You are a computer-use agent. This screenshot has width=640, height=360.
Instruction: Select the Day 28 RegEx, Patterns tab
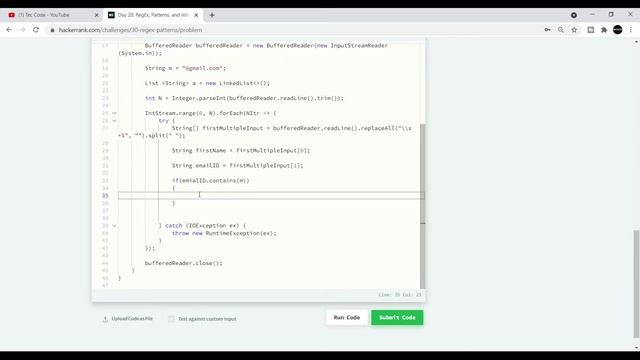tap(152, 15)
